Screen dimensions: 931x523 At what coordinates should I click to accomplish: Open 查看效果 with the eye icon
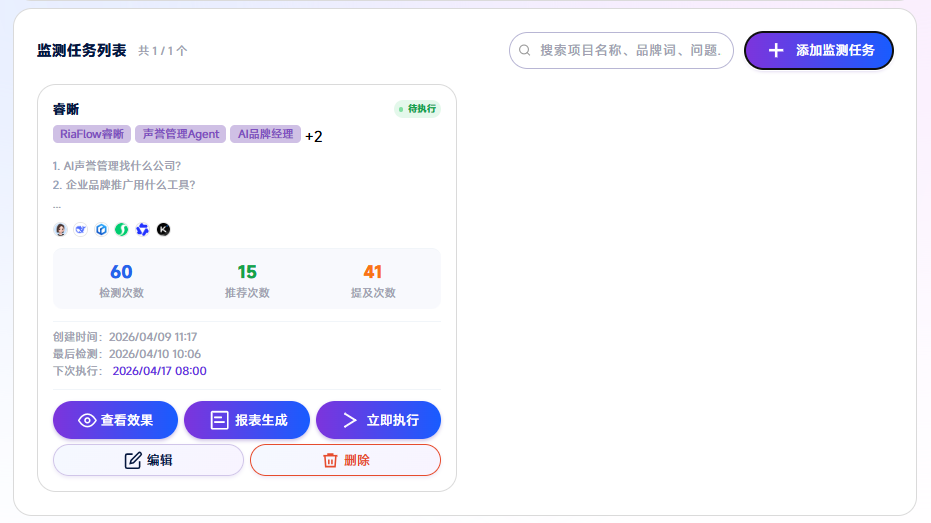(x=115, y=420)
